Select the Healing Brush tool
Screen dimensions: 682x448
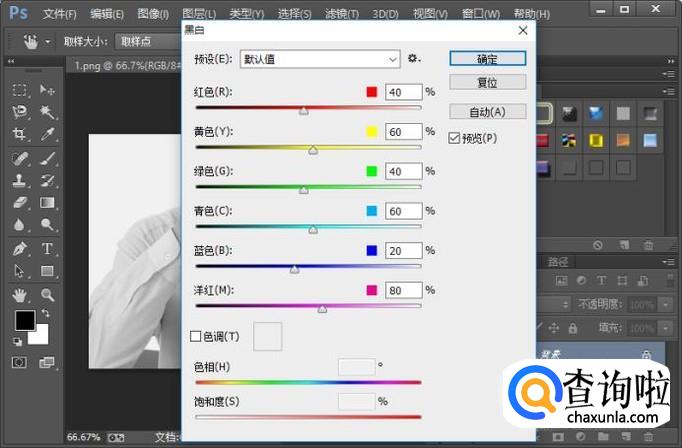(19, 158)
